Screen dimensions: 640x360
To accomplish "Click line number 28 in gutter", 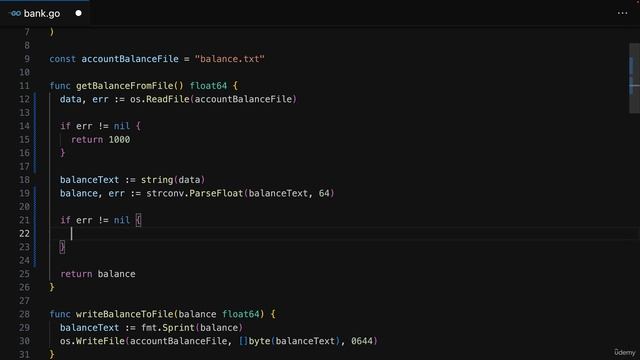I will coord(24,314).
